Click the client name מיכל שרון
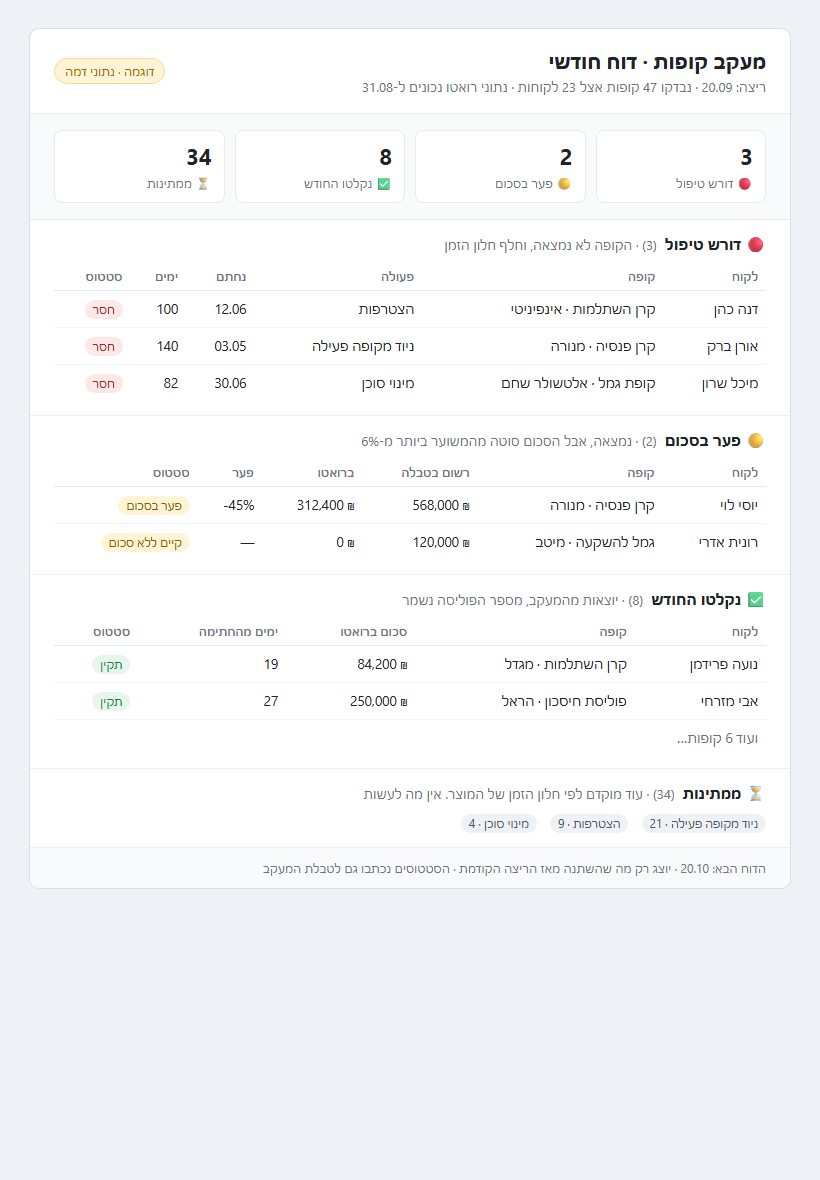The width and height of the screenshot is (820, 1180). 730,383
